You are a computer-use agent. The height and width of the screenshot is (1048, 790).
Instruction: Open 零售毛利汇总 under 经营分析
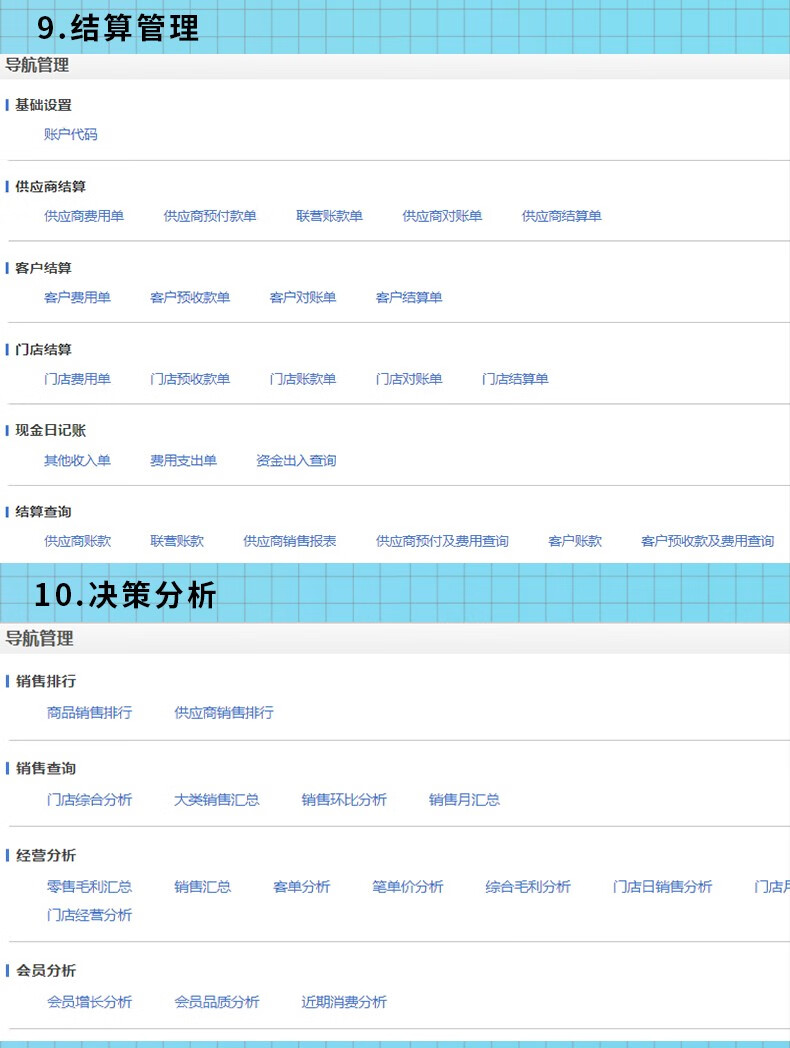89,887
